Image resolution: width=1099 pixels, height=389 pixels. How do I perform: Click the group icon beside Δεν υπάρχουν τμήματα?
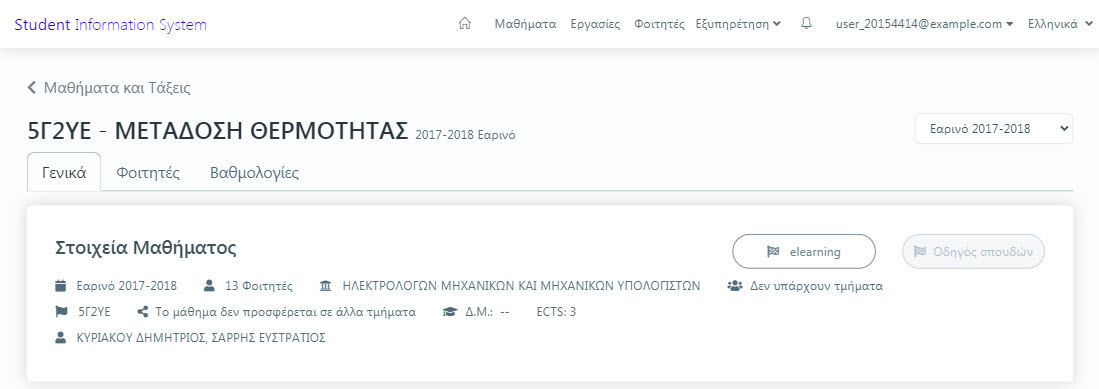click(x=734, y=286)
